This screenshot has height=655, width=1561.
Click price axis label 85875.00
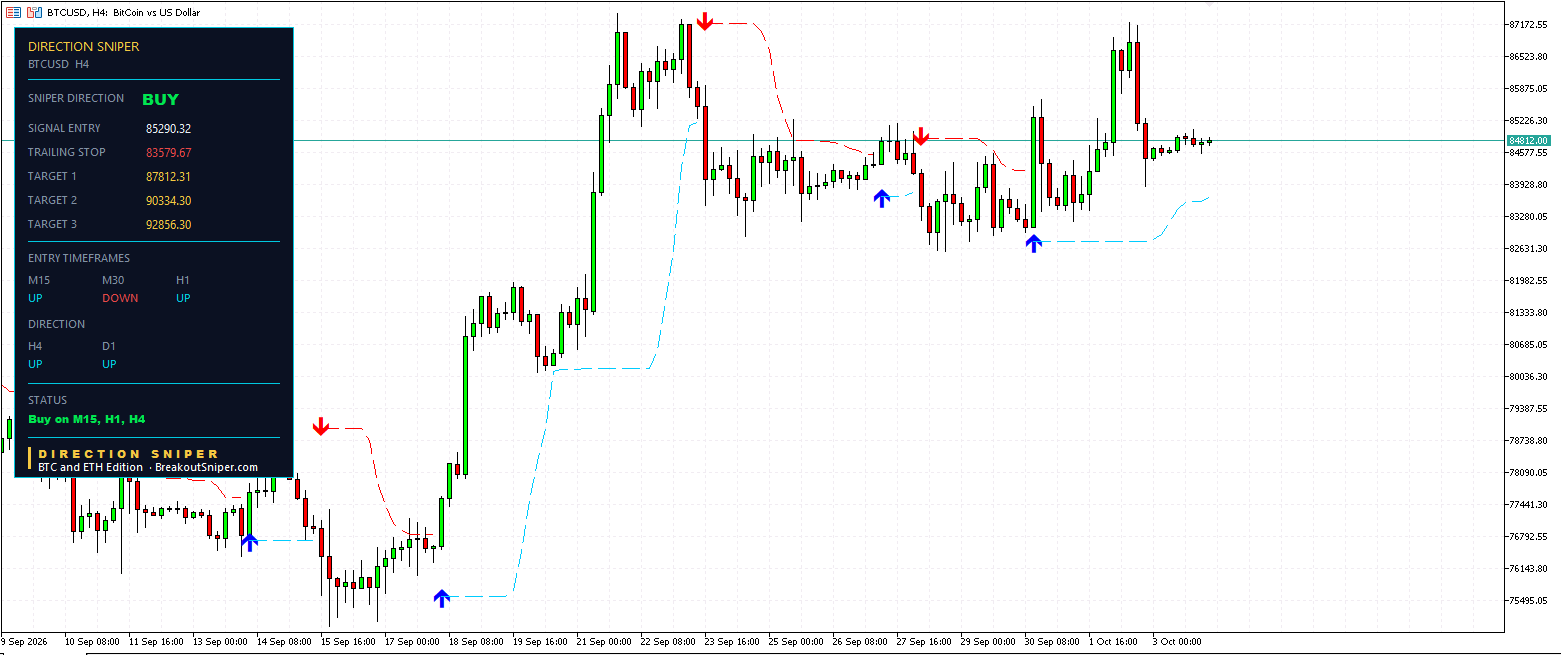(x=1528, y=88)
